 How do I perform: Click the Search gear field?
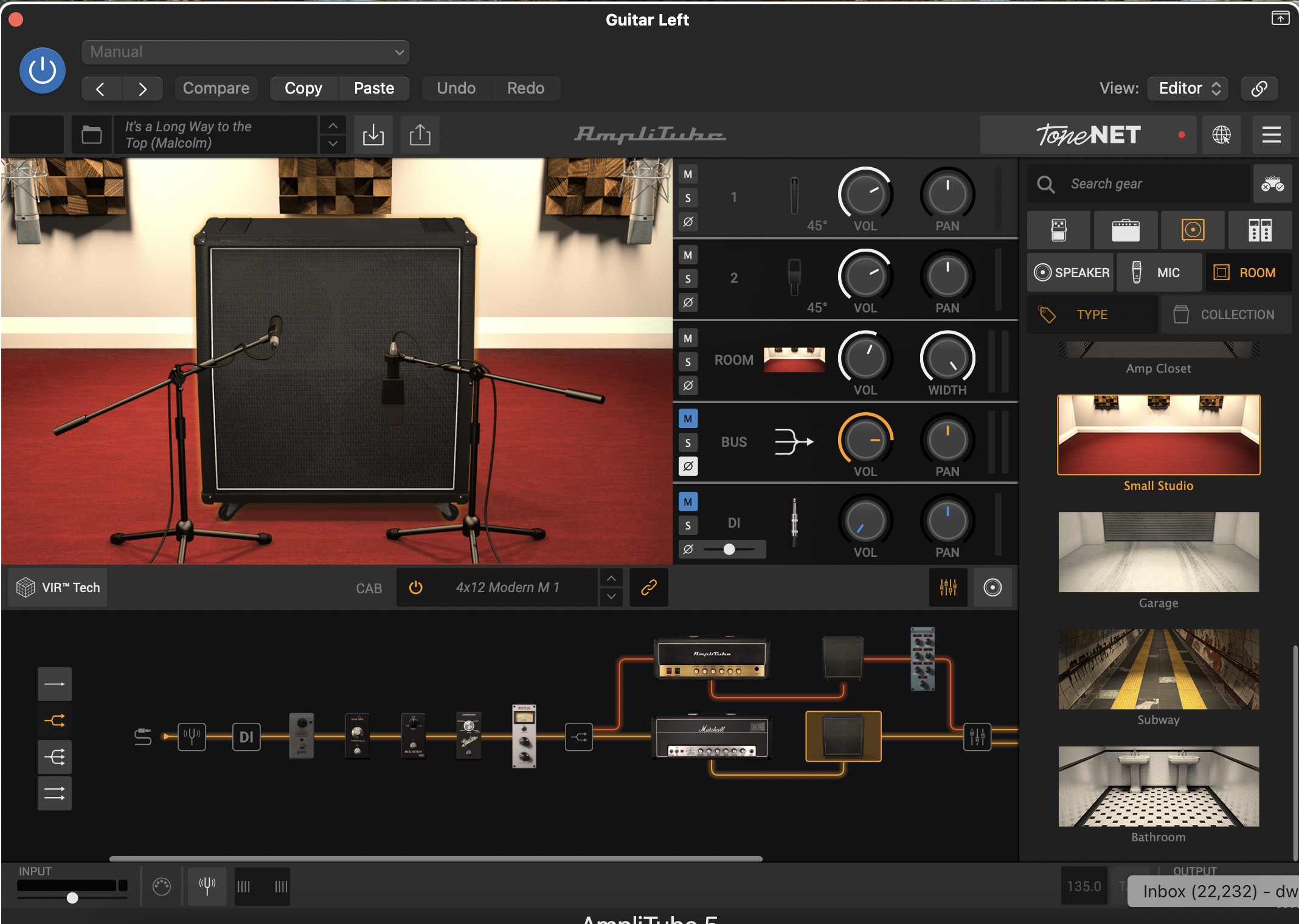[x=1138, y=184]
